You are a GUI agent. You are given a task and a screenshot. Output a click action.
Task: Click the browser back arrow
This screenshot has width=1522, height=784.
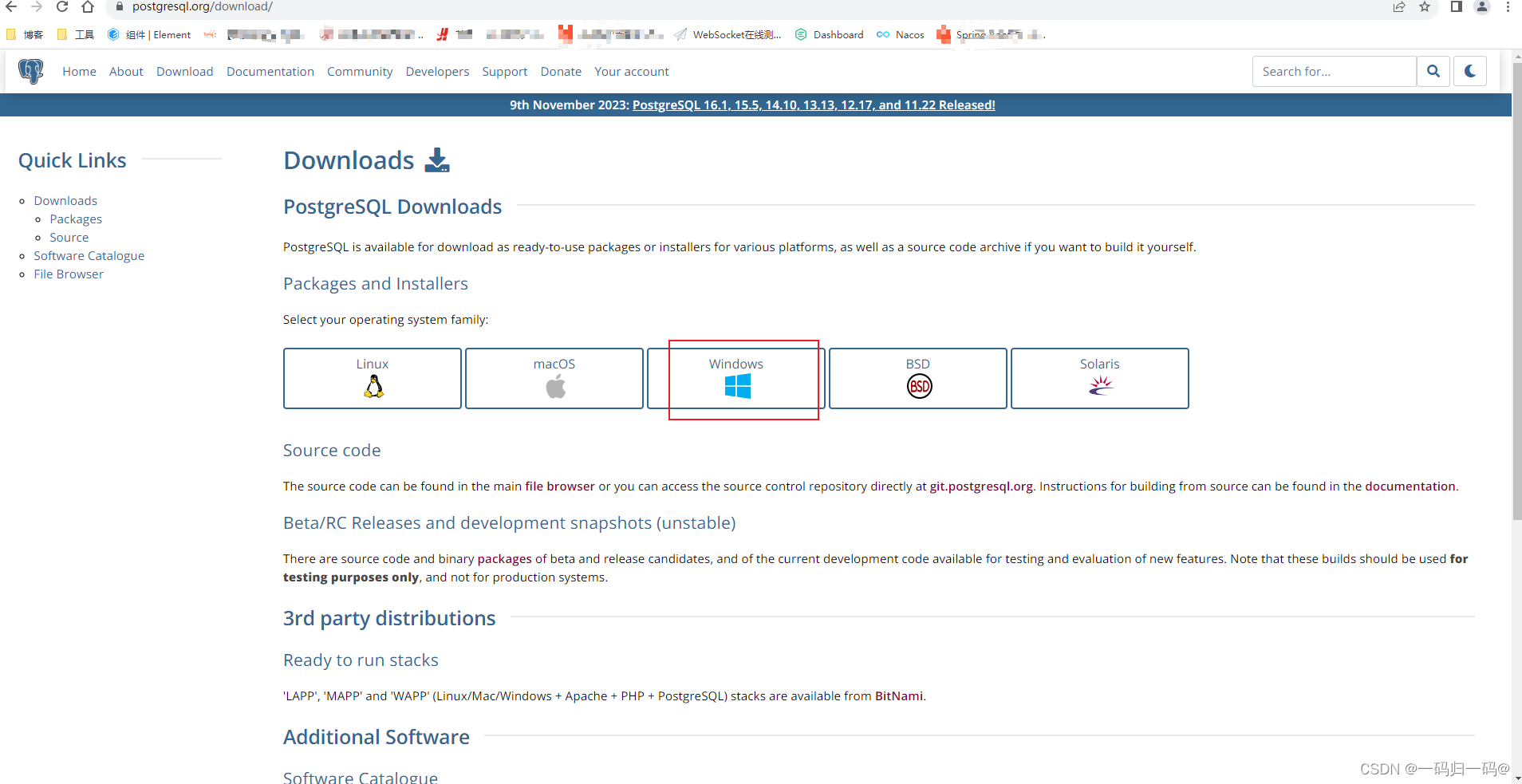tap(11, 6)
